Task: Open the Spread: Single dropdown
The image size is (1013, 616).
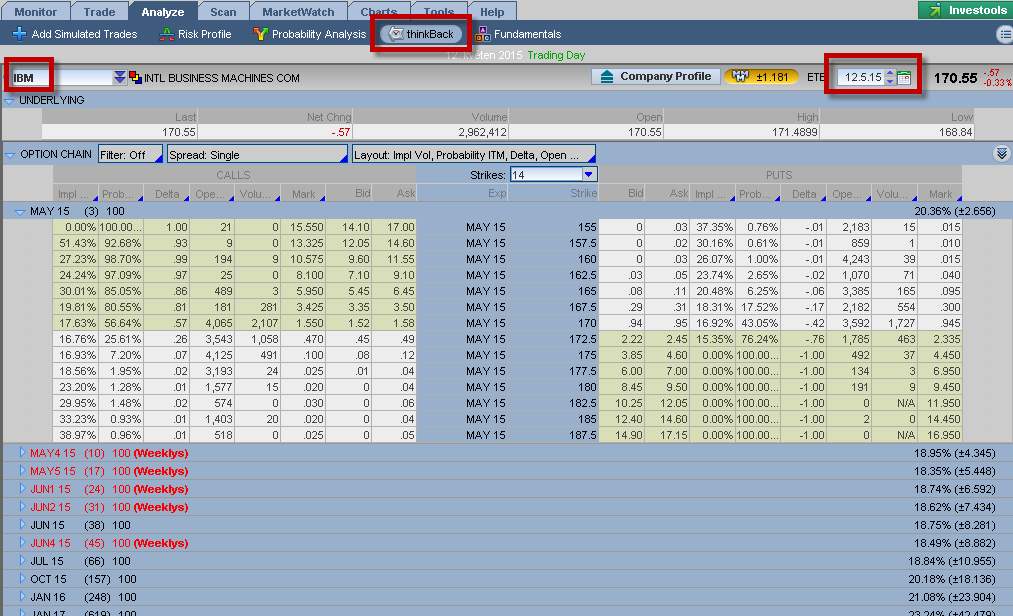Action: [256, 155]
